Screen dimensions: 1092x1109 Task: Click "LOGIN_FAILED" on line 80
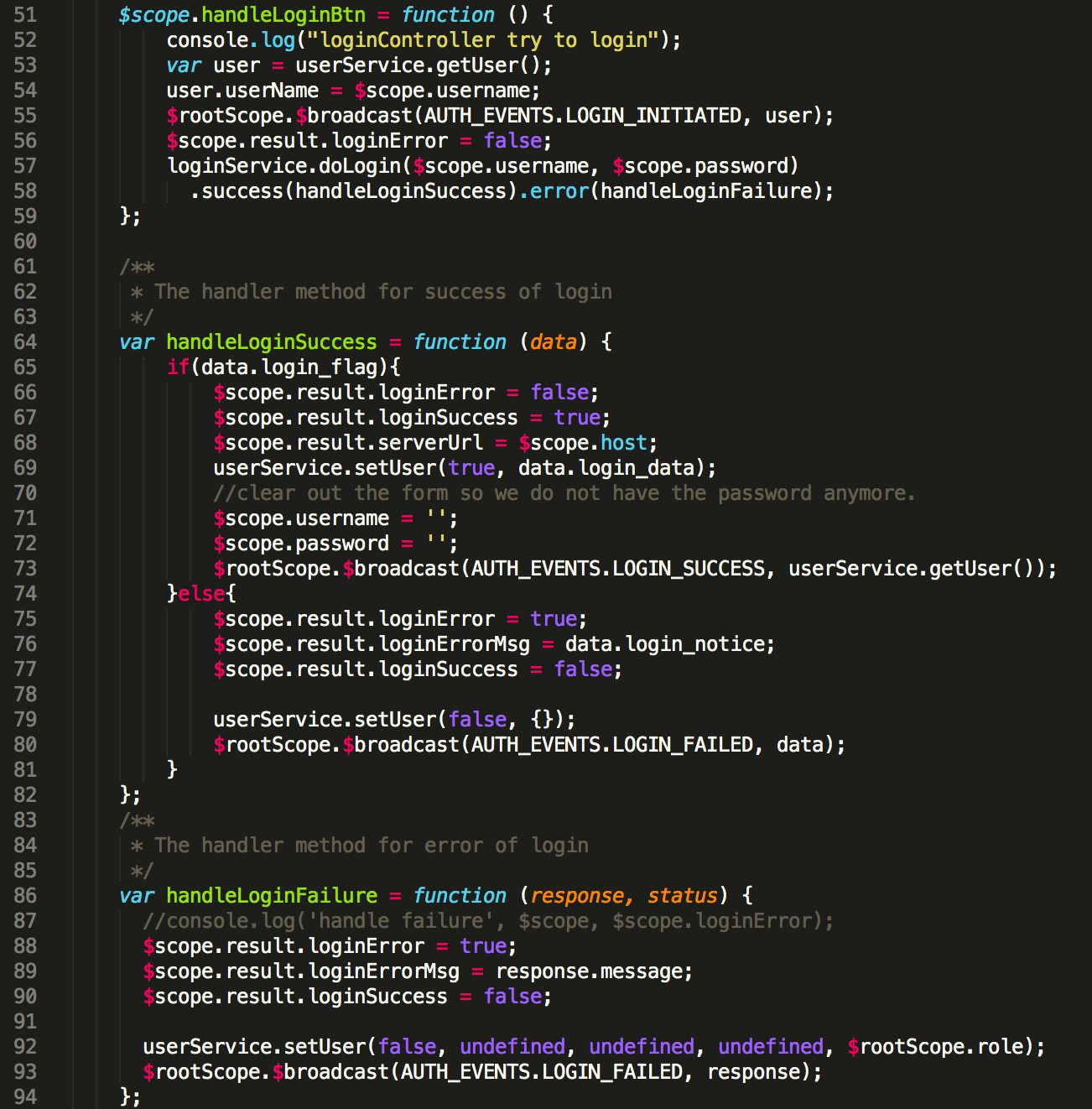point(683,745)
